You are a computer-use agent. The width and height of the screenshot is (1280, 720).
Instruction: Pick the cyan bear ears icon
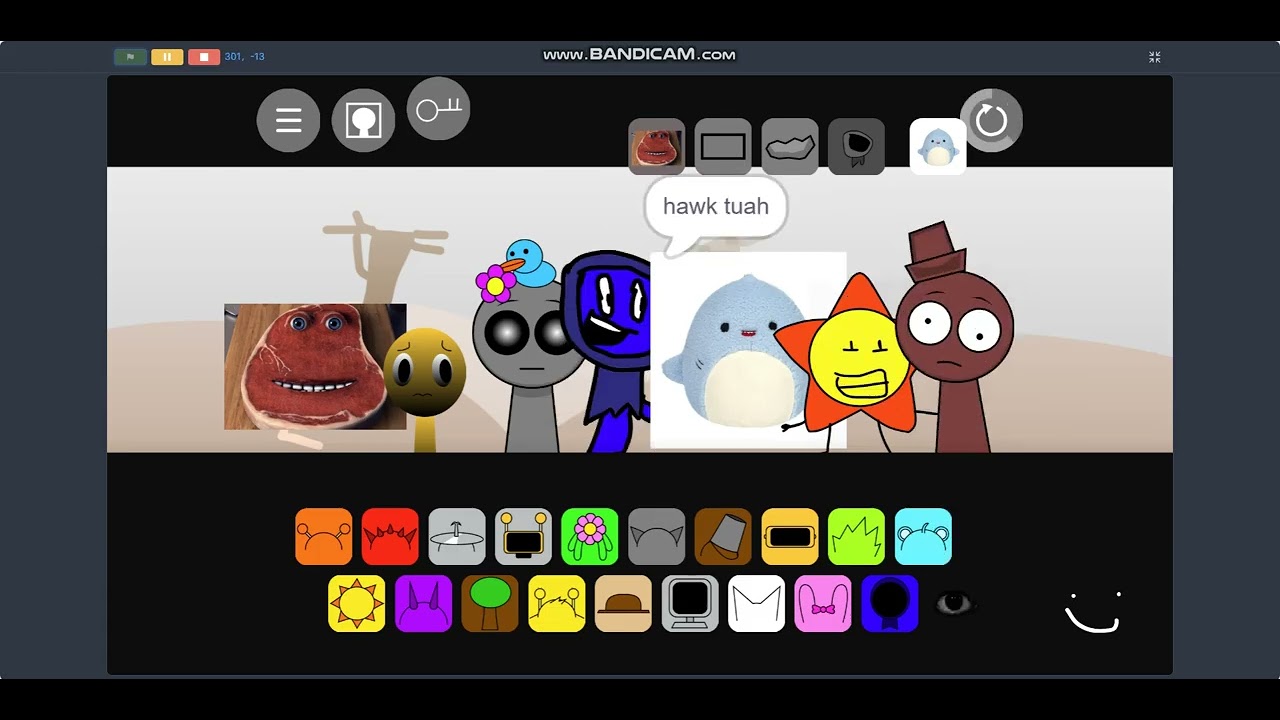923,537
